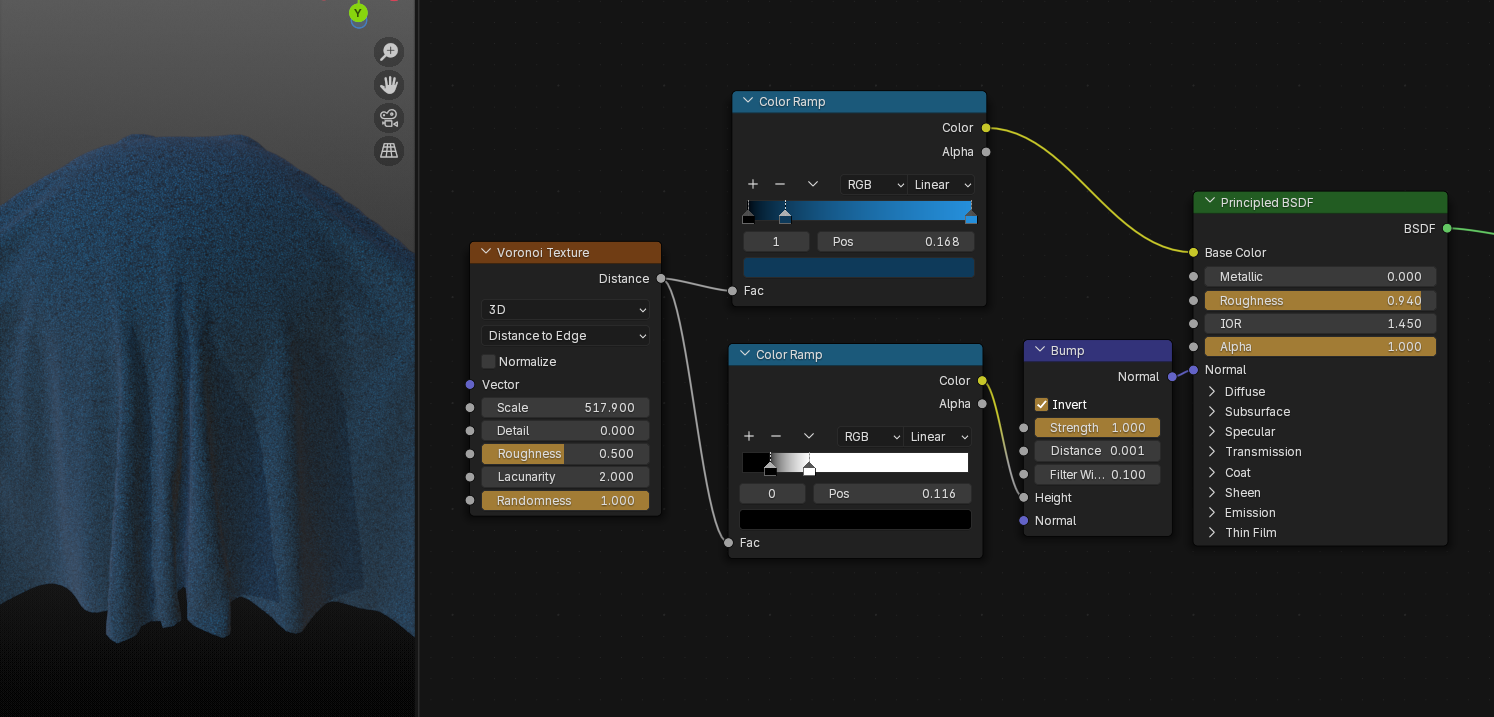Viewport: 1494px width, 717px height.
Task: Expand the Emission section
Action: click(x=1212, y=513)
